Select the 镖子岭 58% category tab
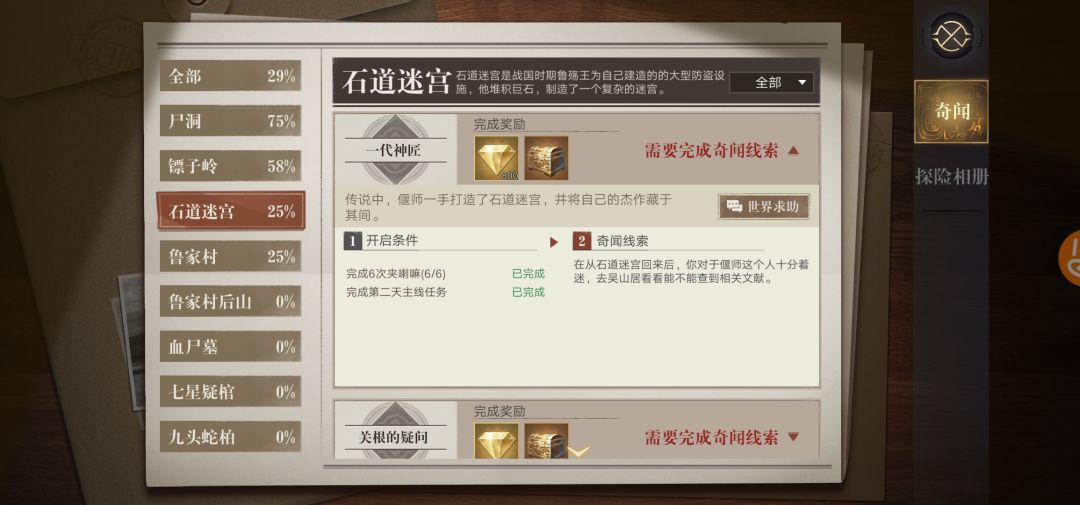Screen dimensions: 1080x505 [230, 166]
